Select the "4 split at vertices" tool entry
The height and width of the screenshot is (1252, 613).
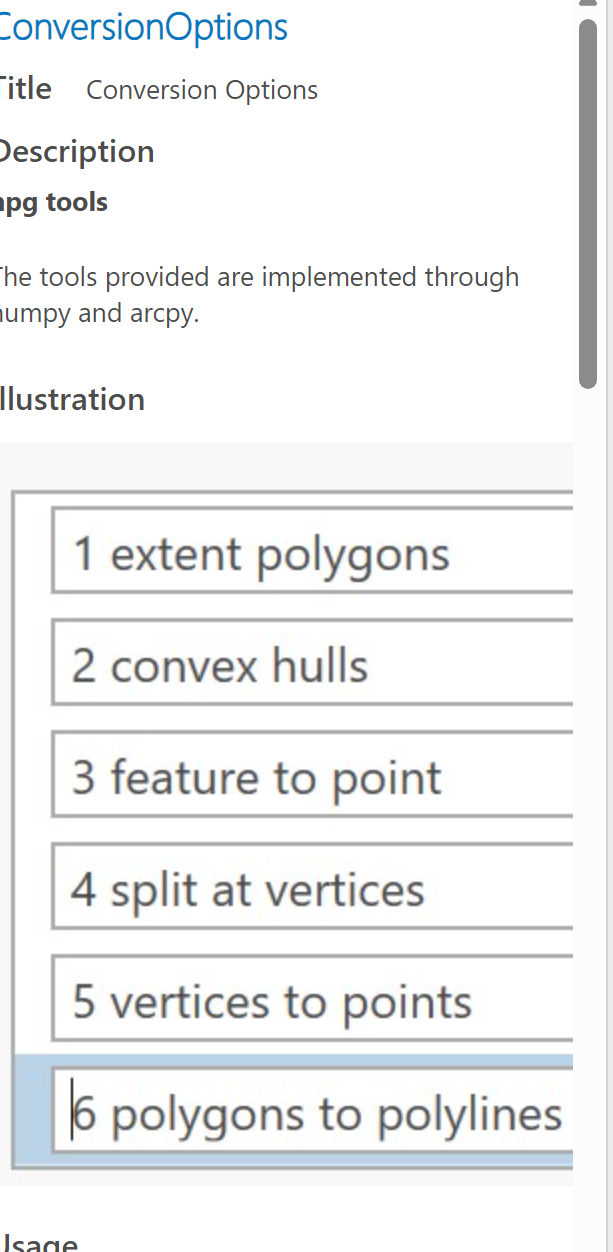click(x=300, y=888)
